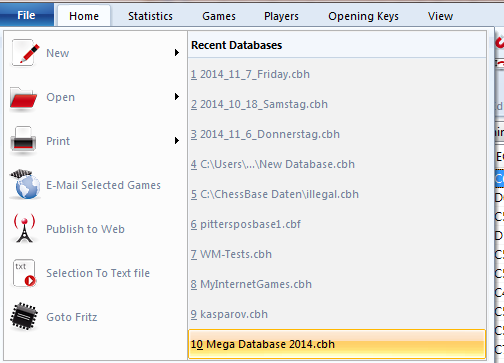Choose the Open menu entry label

point(60,97)
